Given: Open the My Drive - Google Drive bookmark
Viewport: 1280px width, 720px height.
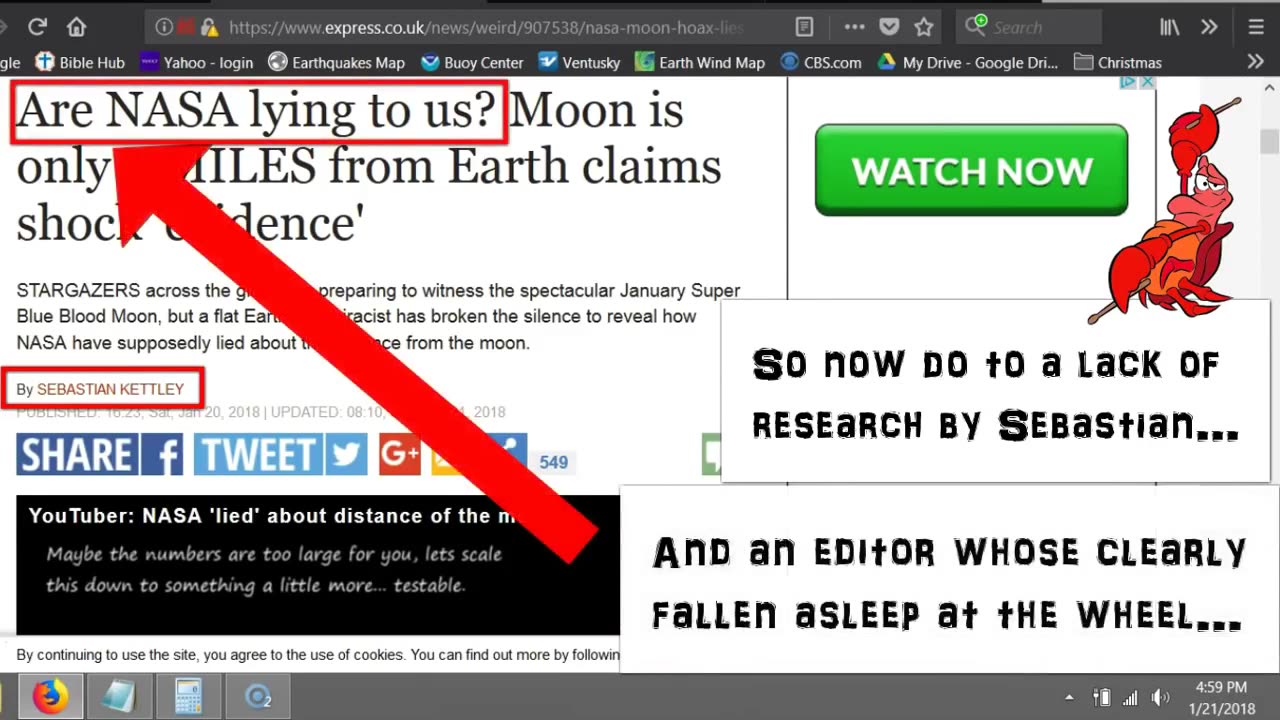Looking at the screenshot, I should pos(967,62).
